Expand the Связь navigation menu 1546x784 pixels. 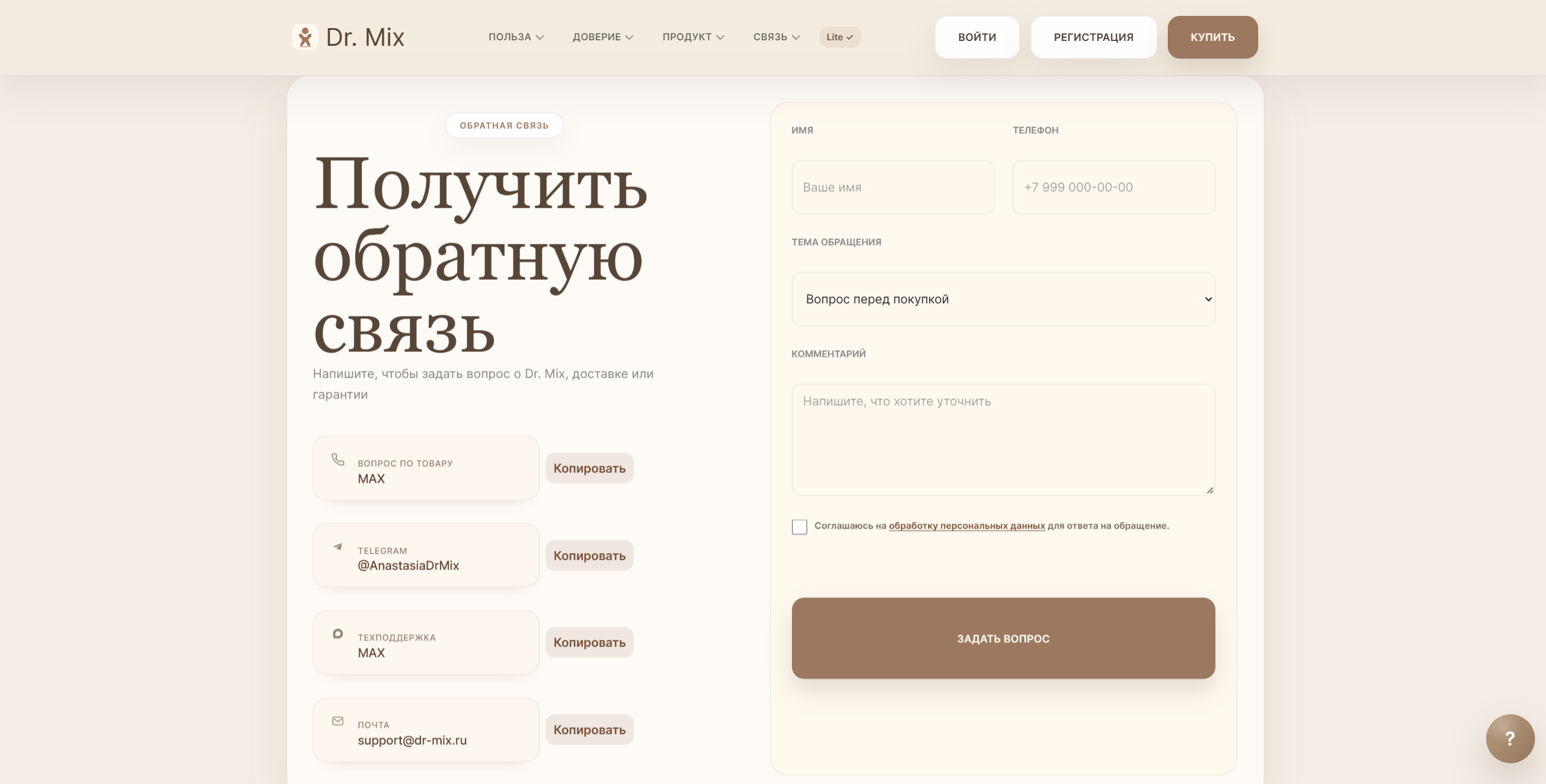(776, 37)
